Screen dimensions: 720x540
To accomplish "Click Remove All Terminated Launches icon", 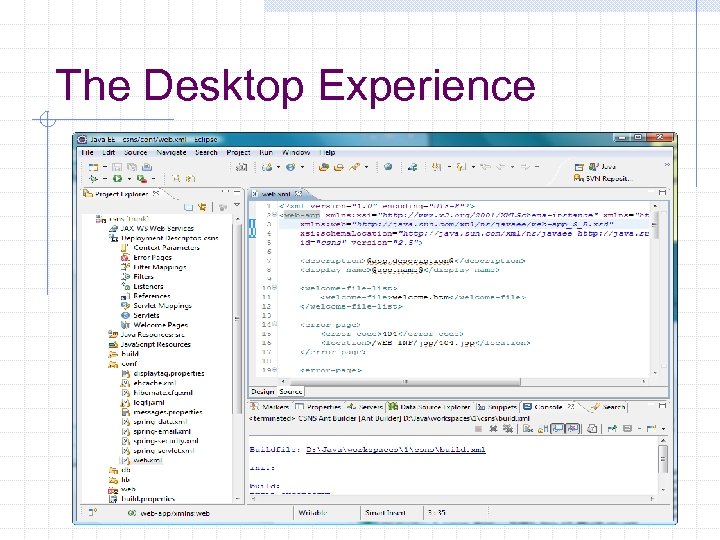I will (508, 429).
